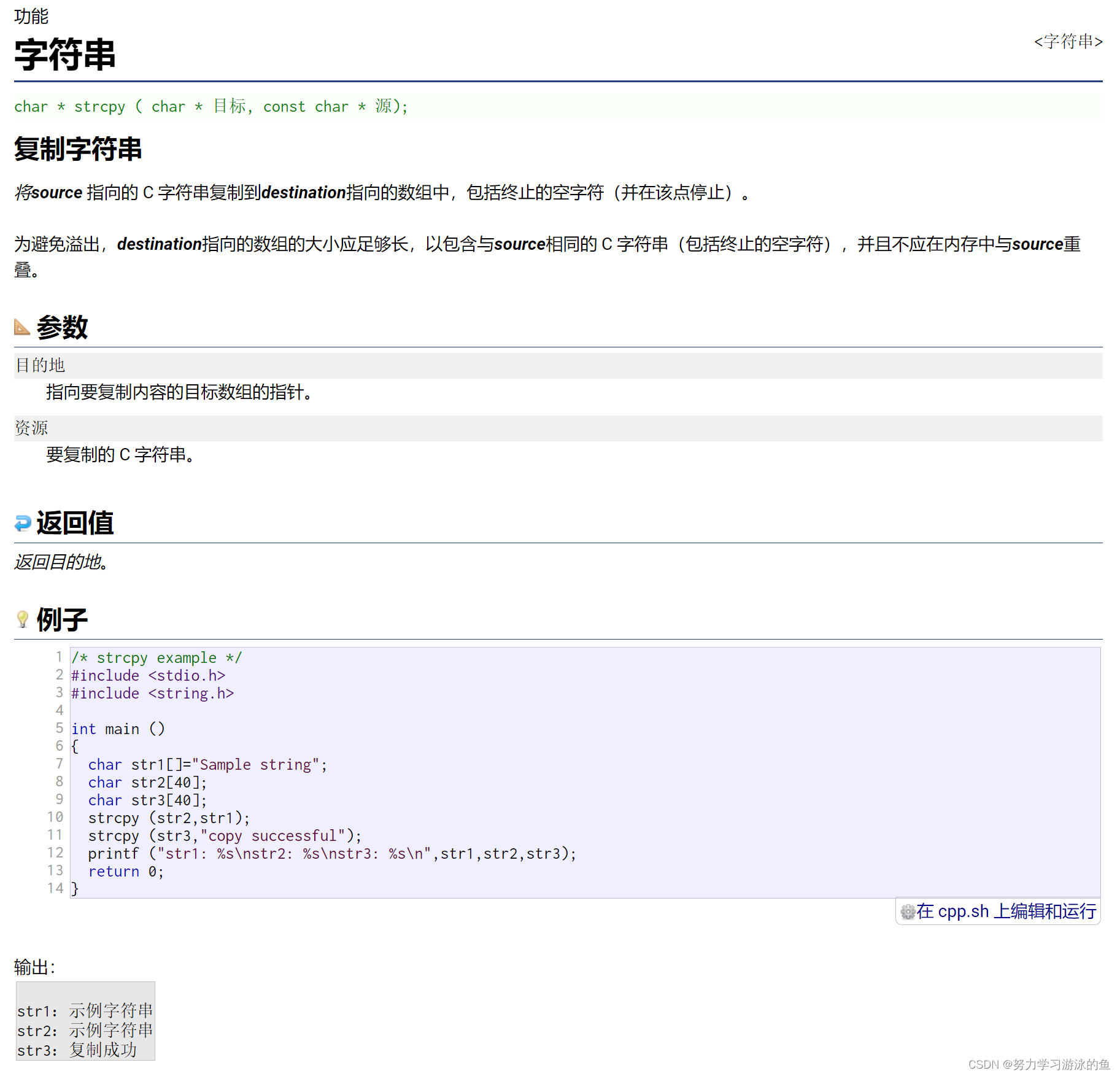1120x1076 pixels.
Task: Click the return 0; code line
Action: [126, 871]
